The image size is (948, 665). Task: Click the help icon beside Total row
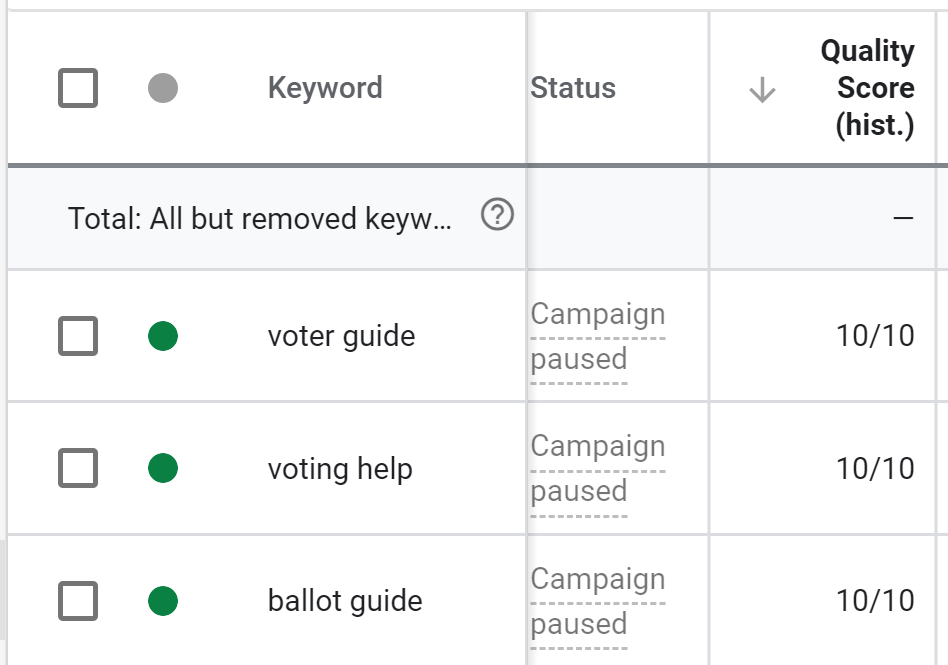497,214
